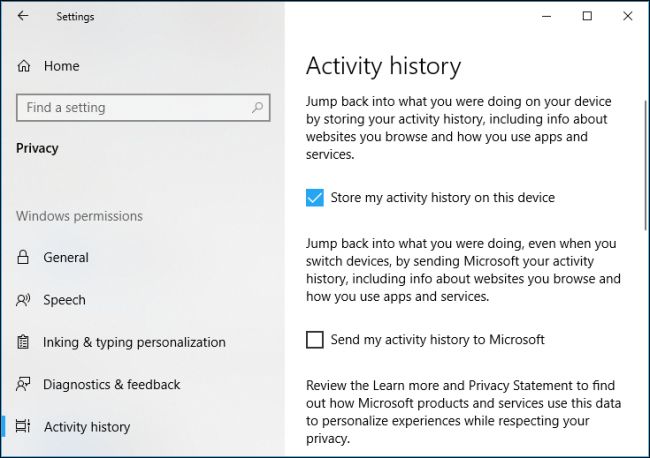Click the back arrow in title bar
Viewport: 650px width, 458px height.
pos(23,16)
